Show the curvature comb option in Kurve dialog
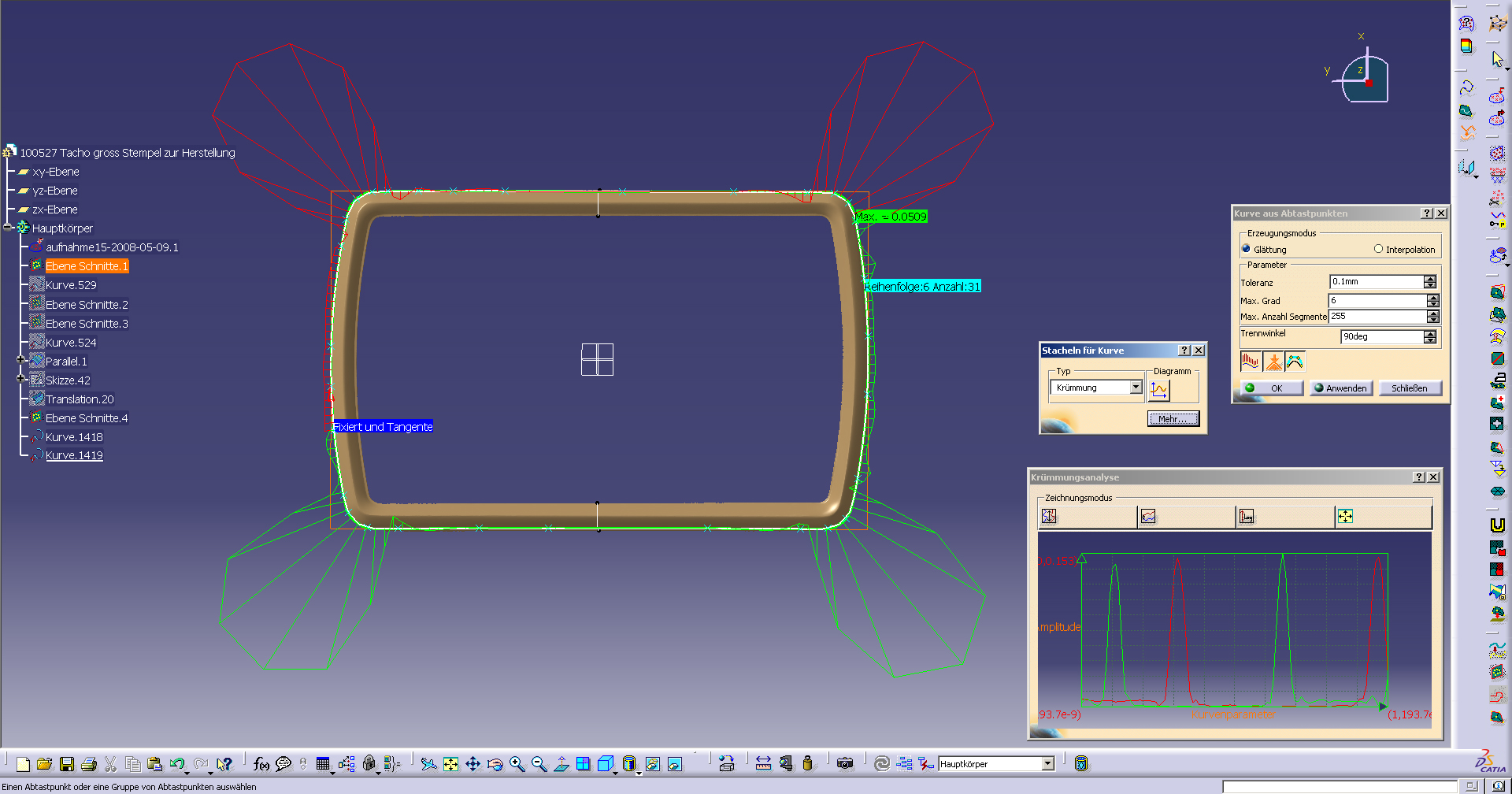1512x794 pixels. pos(1251,362)
